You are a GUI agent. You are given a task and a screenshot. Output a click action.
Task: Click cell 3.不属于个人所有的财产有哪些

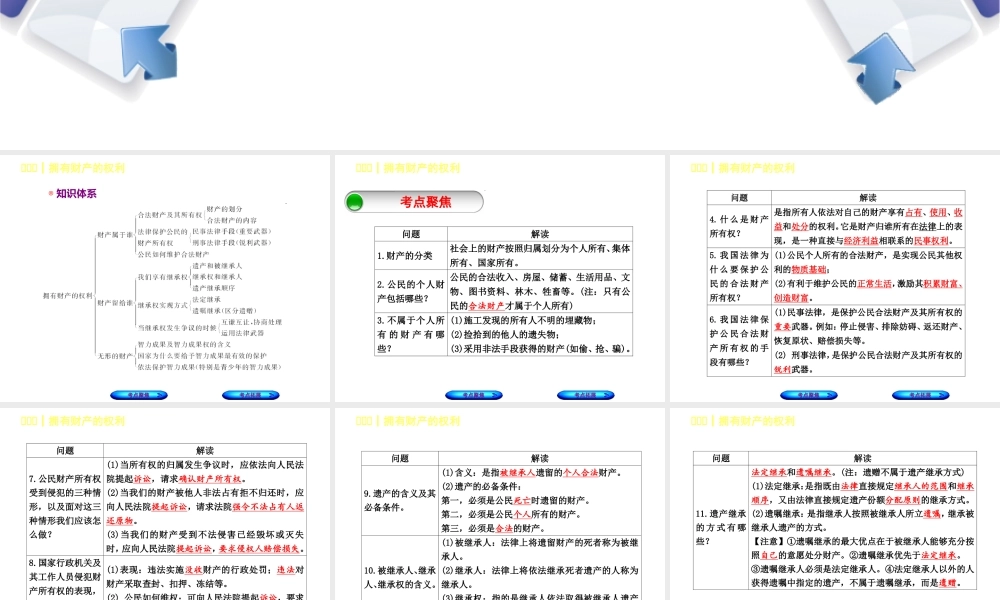411,334
